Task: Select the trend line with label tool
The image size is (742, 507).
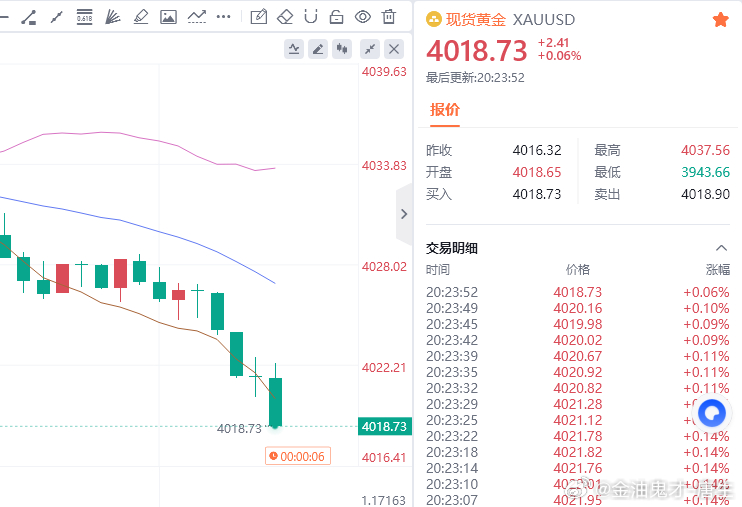Action: click(29, 17)
